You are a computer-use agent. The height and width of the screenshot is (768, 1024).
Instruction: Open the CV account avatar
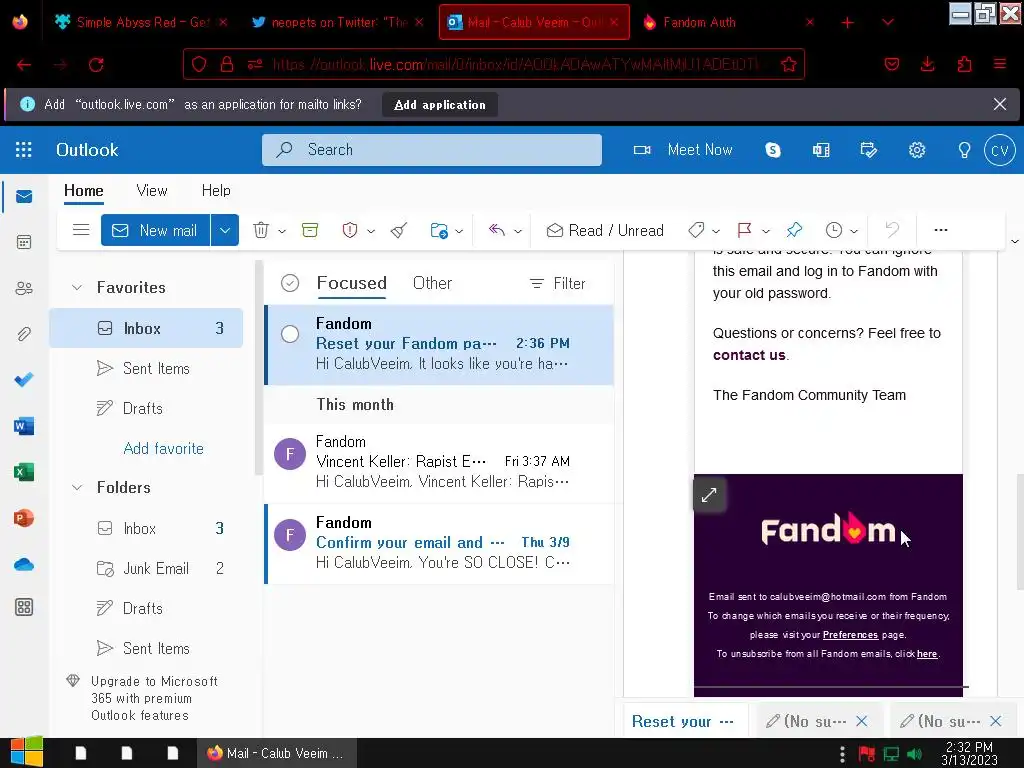click(999, 150)
